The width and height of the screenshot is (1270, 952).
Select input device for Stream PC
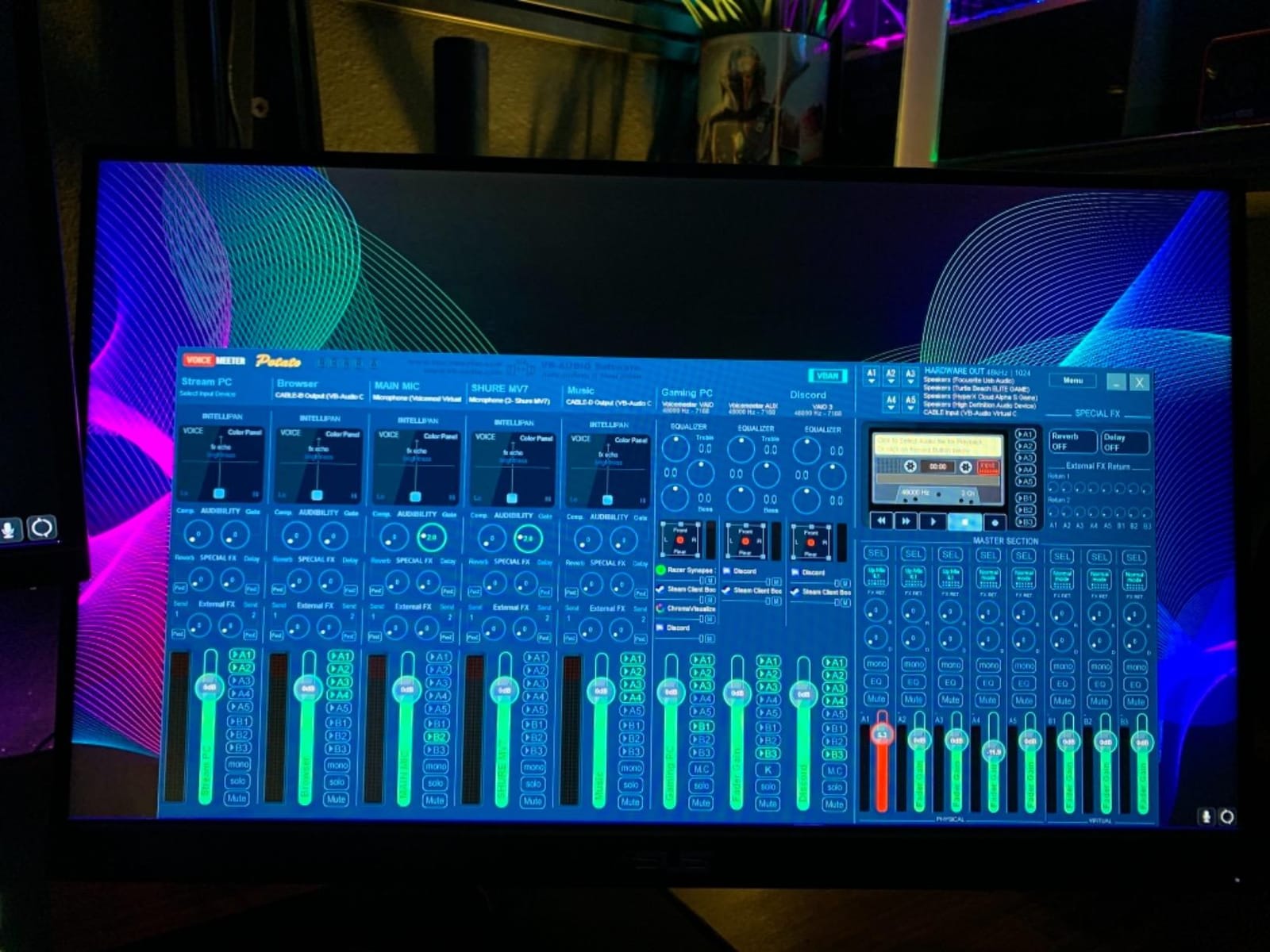pos(208,393)
